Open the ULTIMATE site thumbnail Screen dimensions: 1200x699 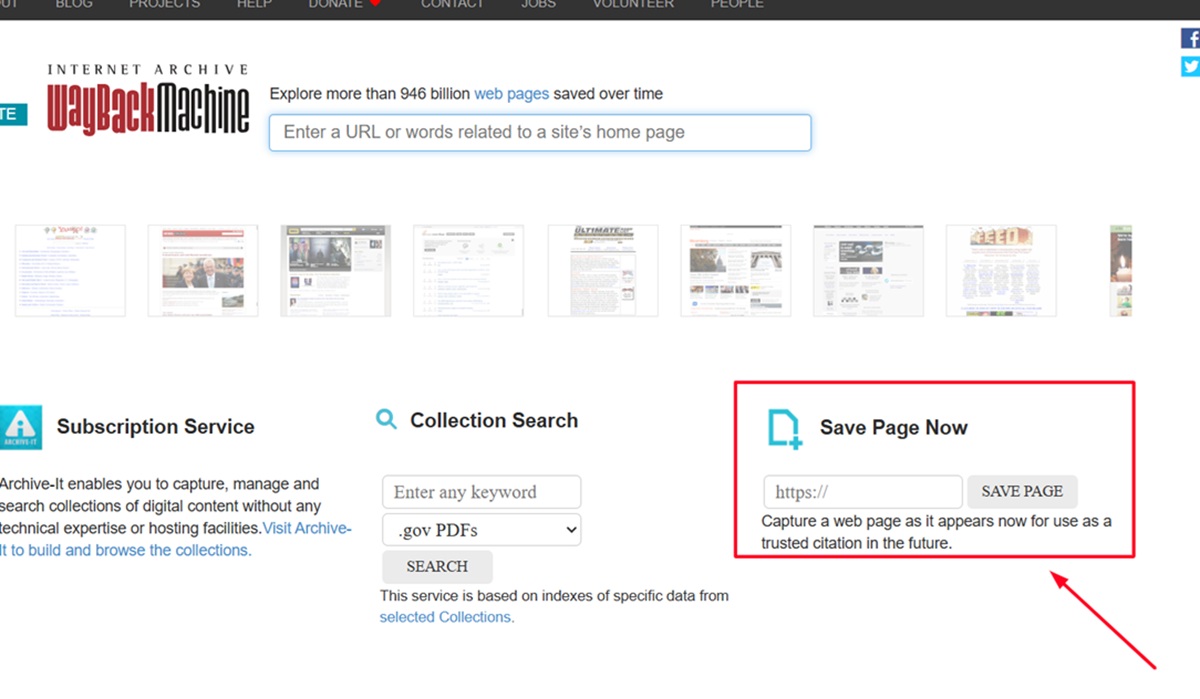[x=602, y=270]
